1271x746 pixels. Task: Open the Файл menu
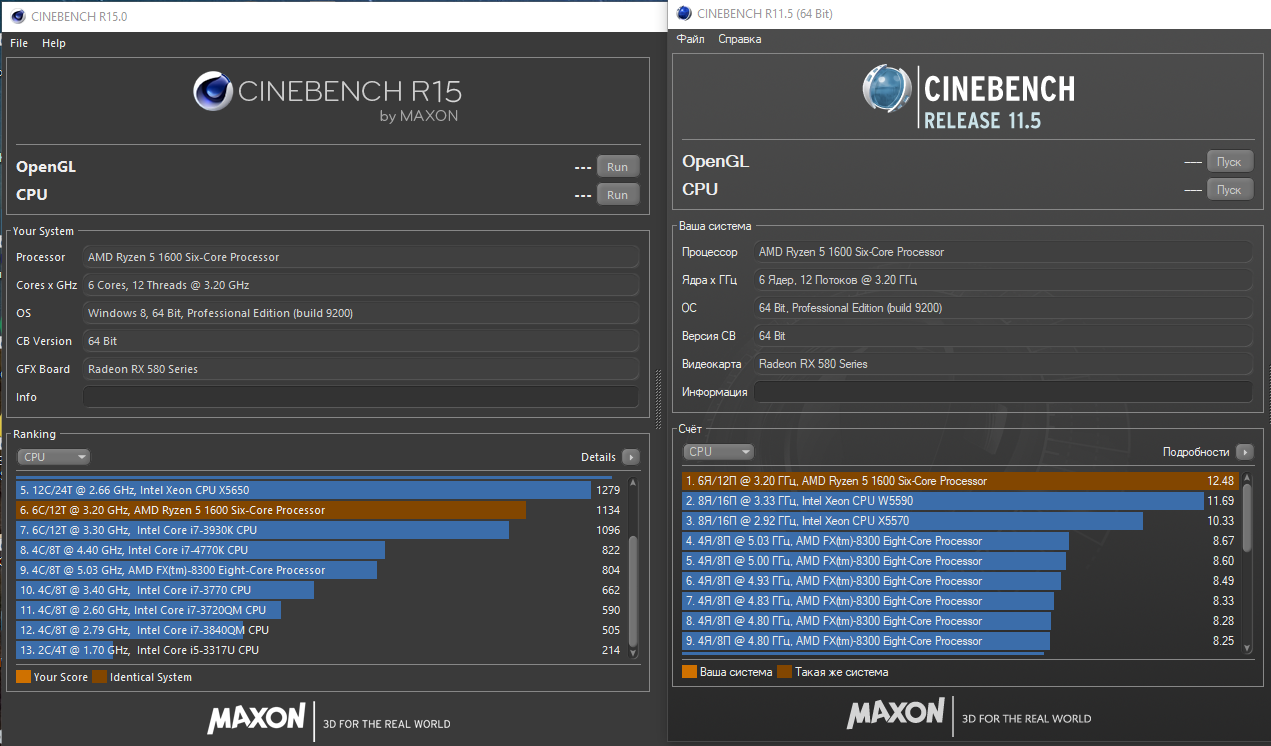coord(690,39)
